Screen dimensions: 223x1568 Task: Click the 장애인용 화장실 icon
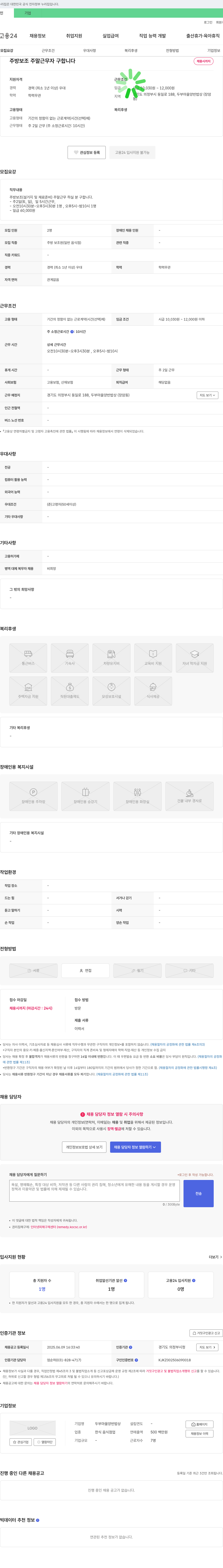[x=137, y=796]
